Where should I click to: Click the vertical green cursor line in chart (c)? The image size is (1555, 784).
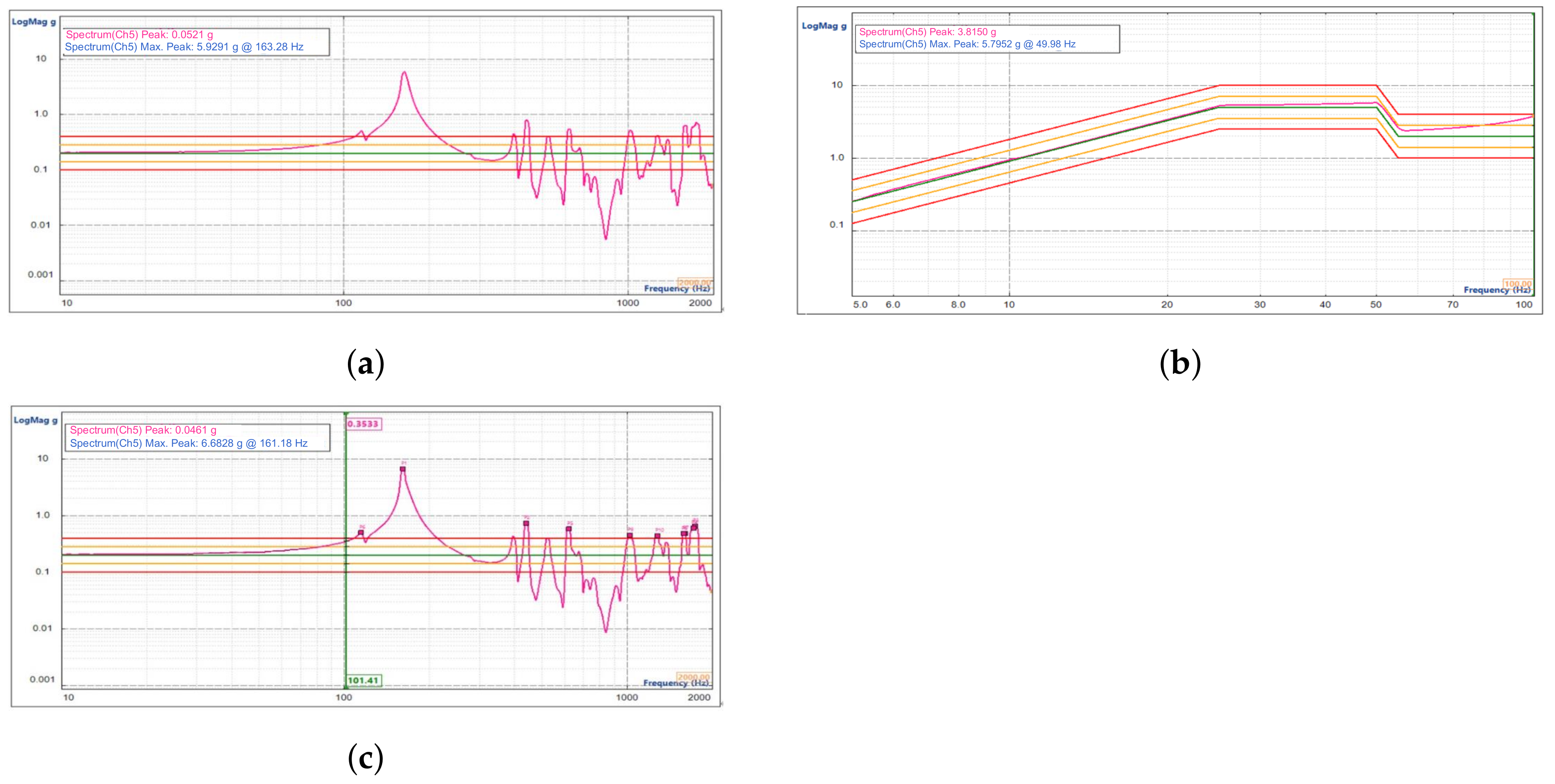coord(346,604)
